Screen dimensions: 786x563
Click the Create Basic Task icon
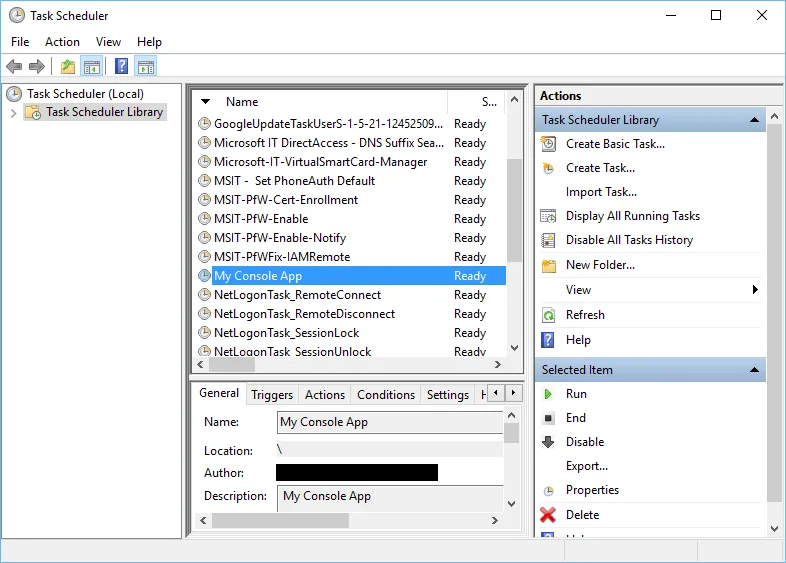[x=548, y=144]
